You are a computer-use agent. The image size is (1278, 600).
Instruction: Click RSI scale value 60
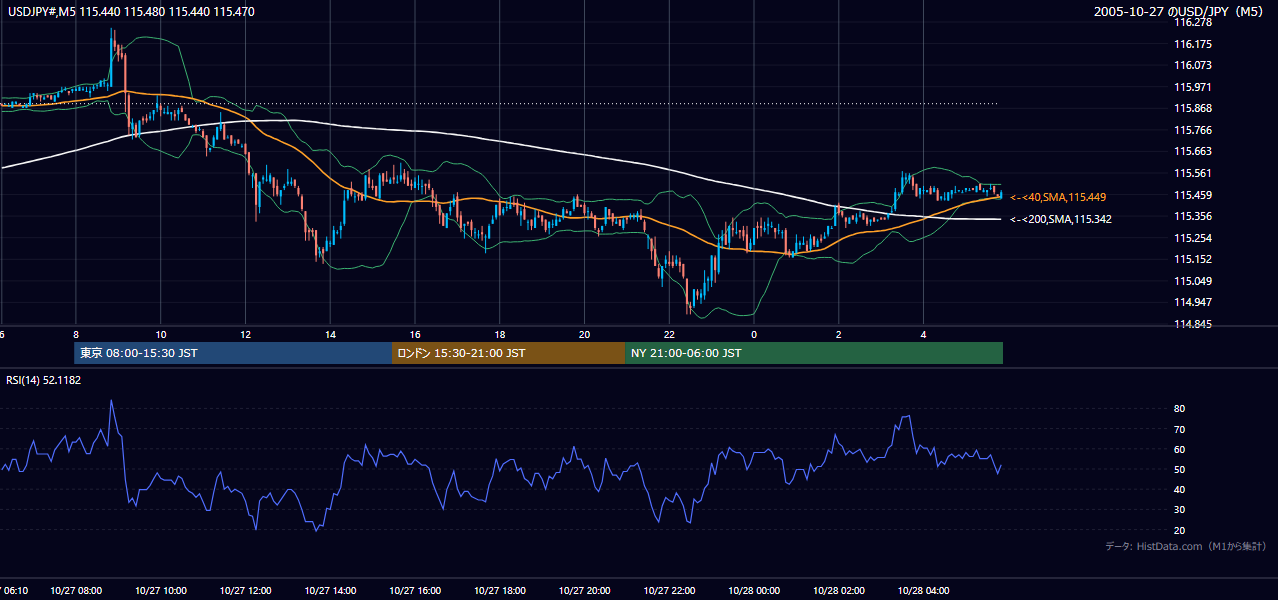[1180, 449]
